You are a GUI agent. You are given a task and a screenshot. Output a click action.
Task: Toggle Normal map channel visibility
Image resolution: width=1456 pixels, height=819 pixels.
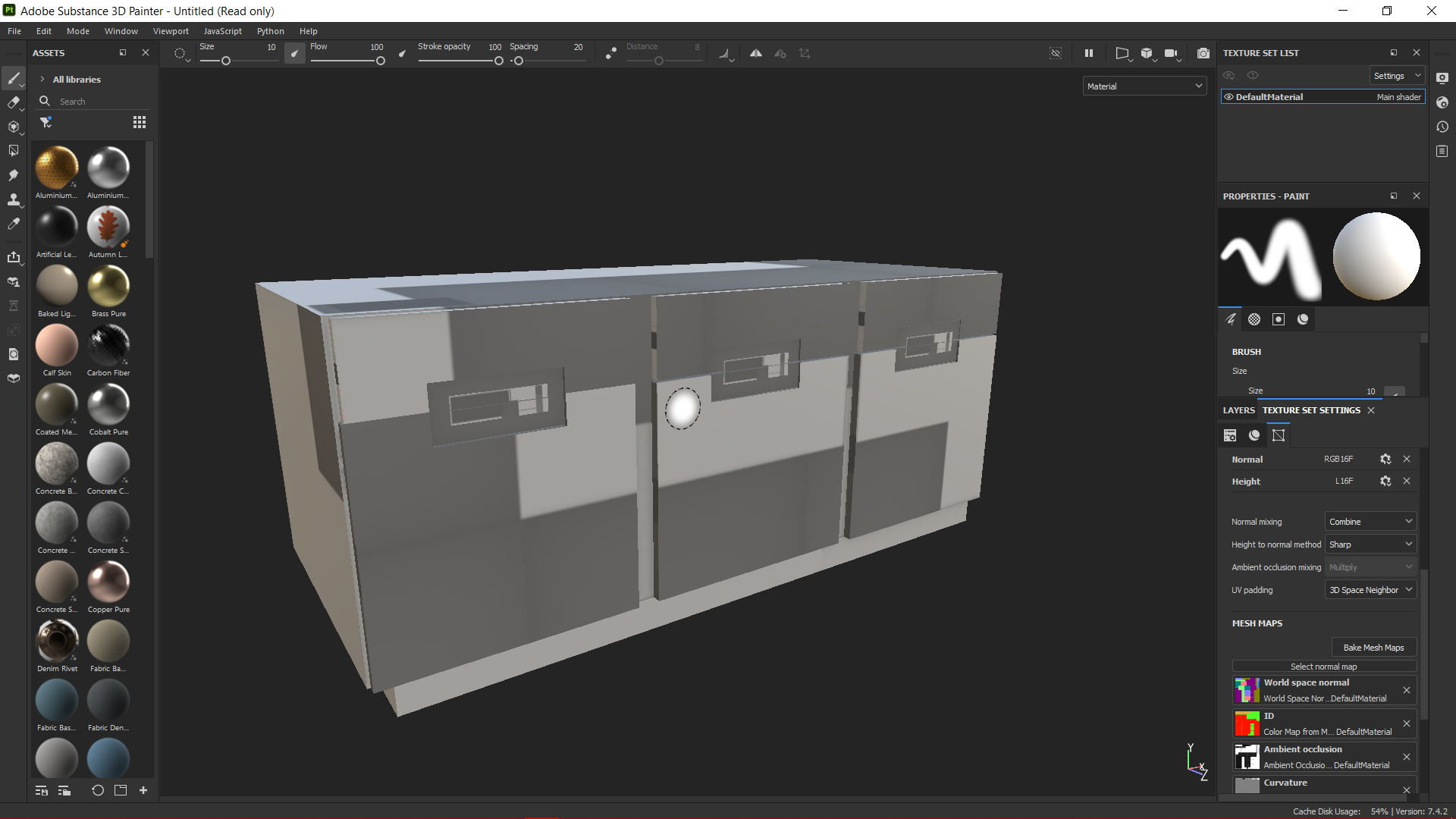tap(1247, 459)
